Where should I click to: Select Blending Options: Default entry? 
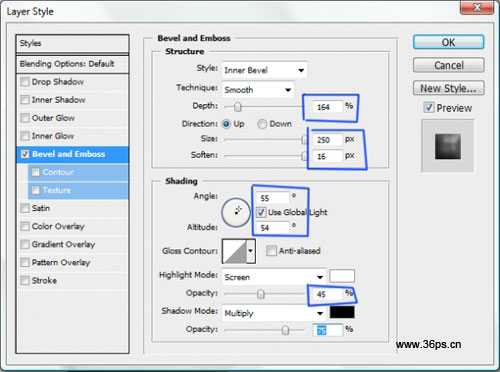[72, 64]
